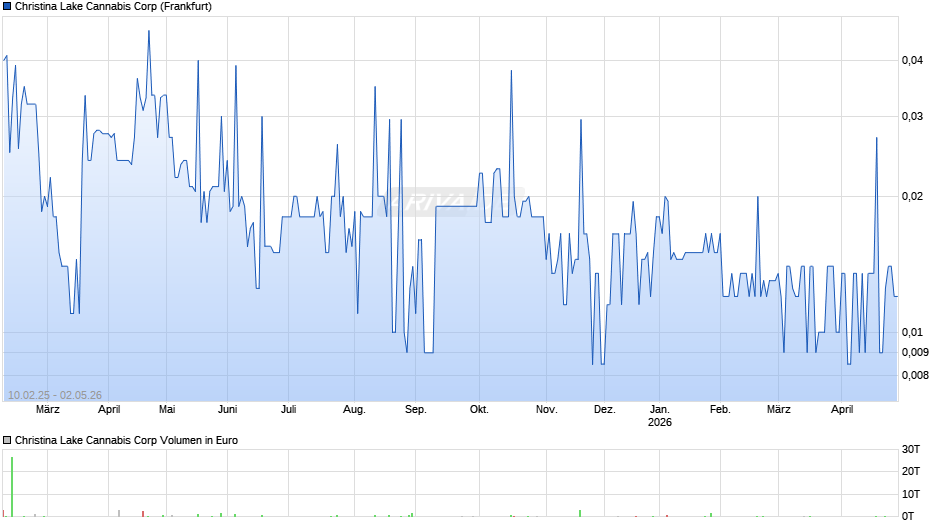Image resolution: width=940 pixels, height=526 pixels.
Task: Click the label 'Christina Lake Cannabis Corp Volumen in Euro'
Action: [126, 440]
